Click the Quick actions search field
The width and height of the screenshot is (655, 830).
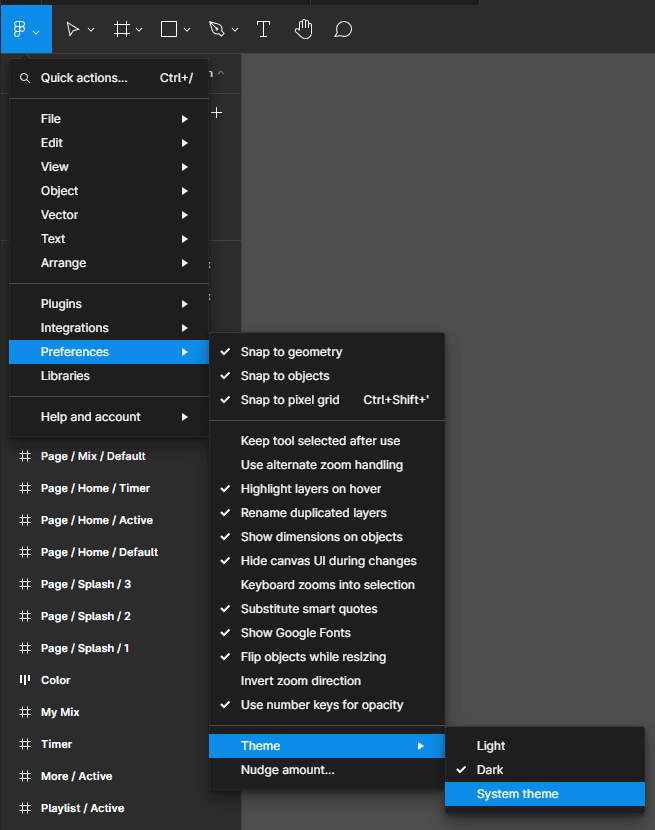click(84, 78)
